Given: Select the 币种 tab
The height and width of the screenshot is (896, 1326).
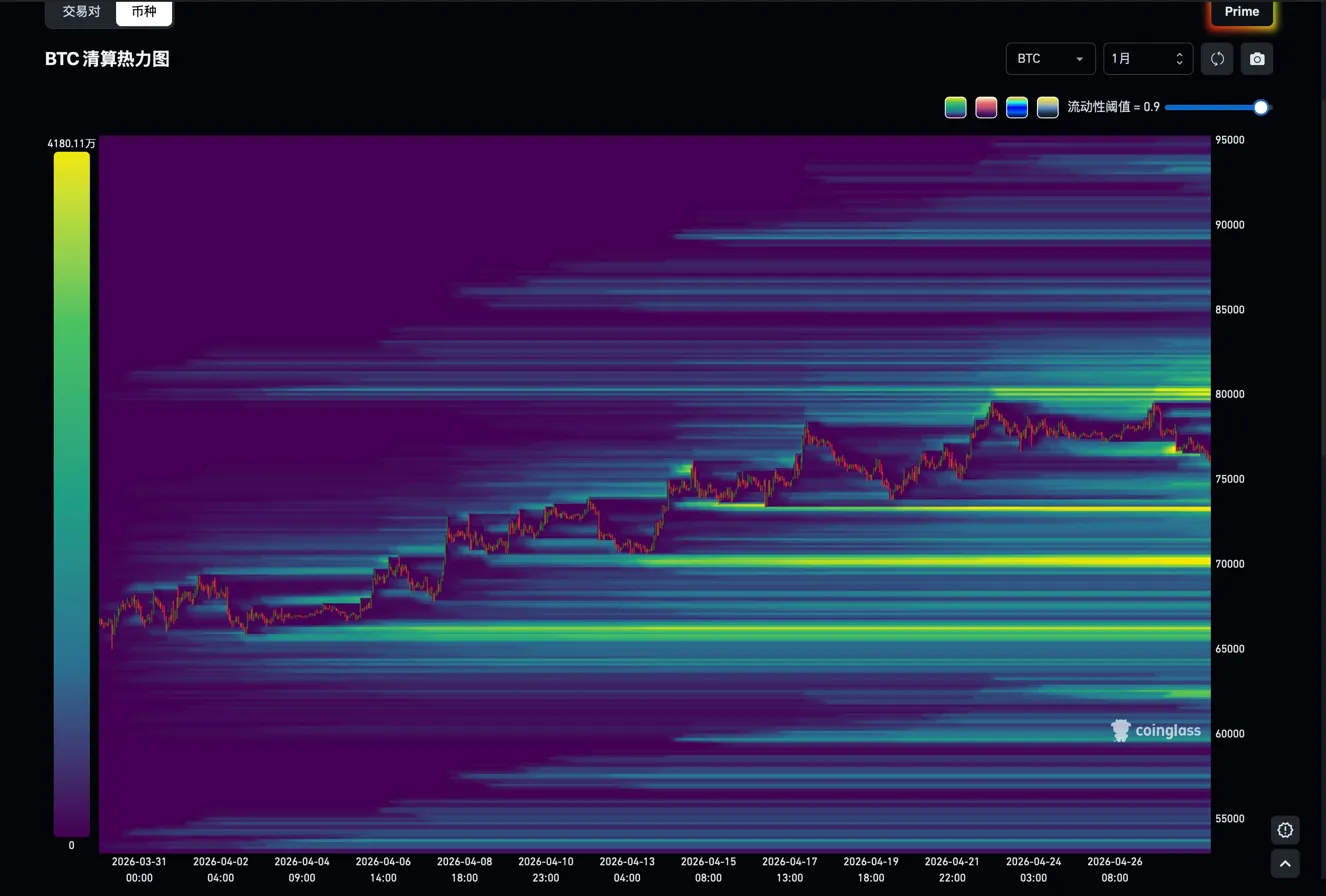Looking at the screenshot, I should coord(144,12).
